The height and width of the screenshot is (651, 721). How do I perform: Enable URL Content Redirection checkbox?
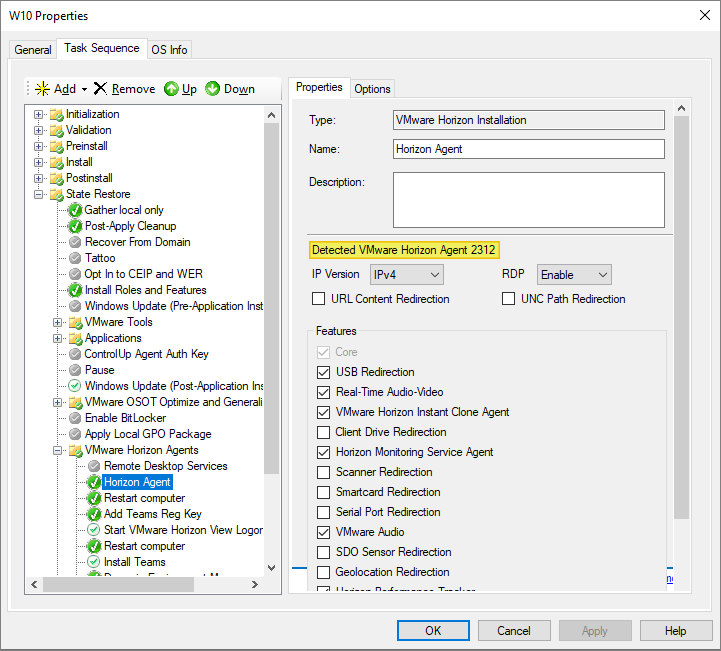[319, 299]
